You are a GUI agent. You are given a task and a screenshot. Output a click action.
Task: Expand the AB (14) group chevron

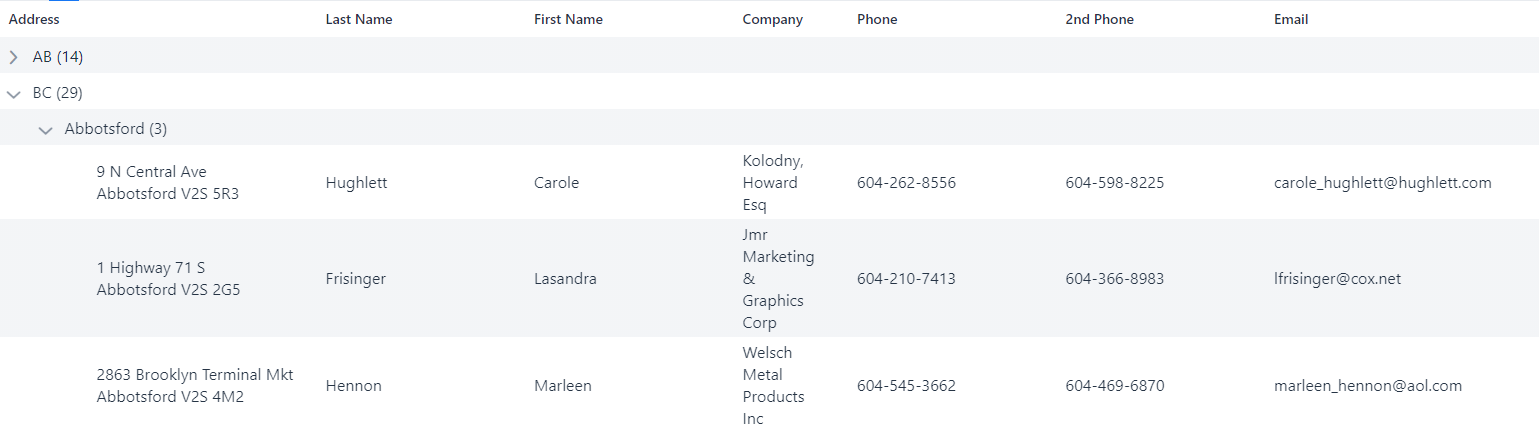point(14,57)
